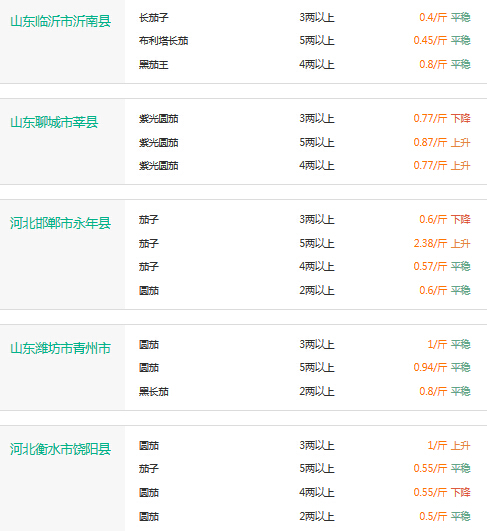
Task: Select the 2.38/斤 上升 茄子 price
Action: point(442,243)
